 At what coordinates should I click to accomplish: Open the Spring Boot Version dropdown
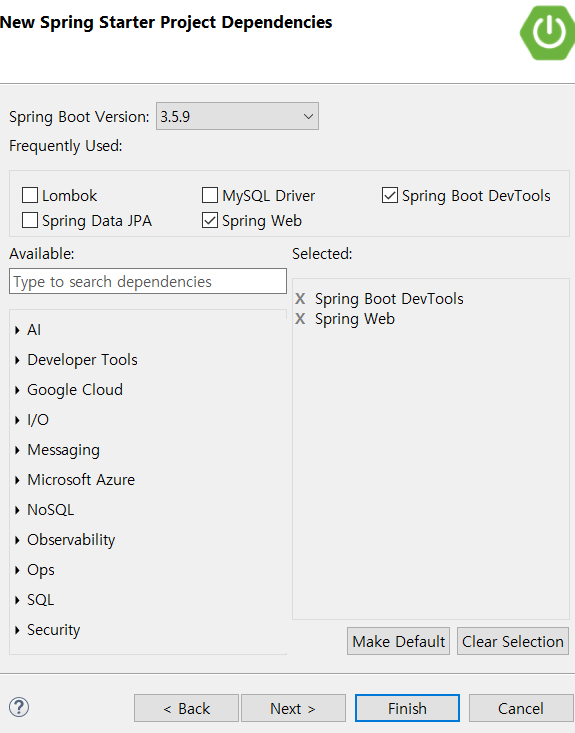tap(237, 116)
